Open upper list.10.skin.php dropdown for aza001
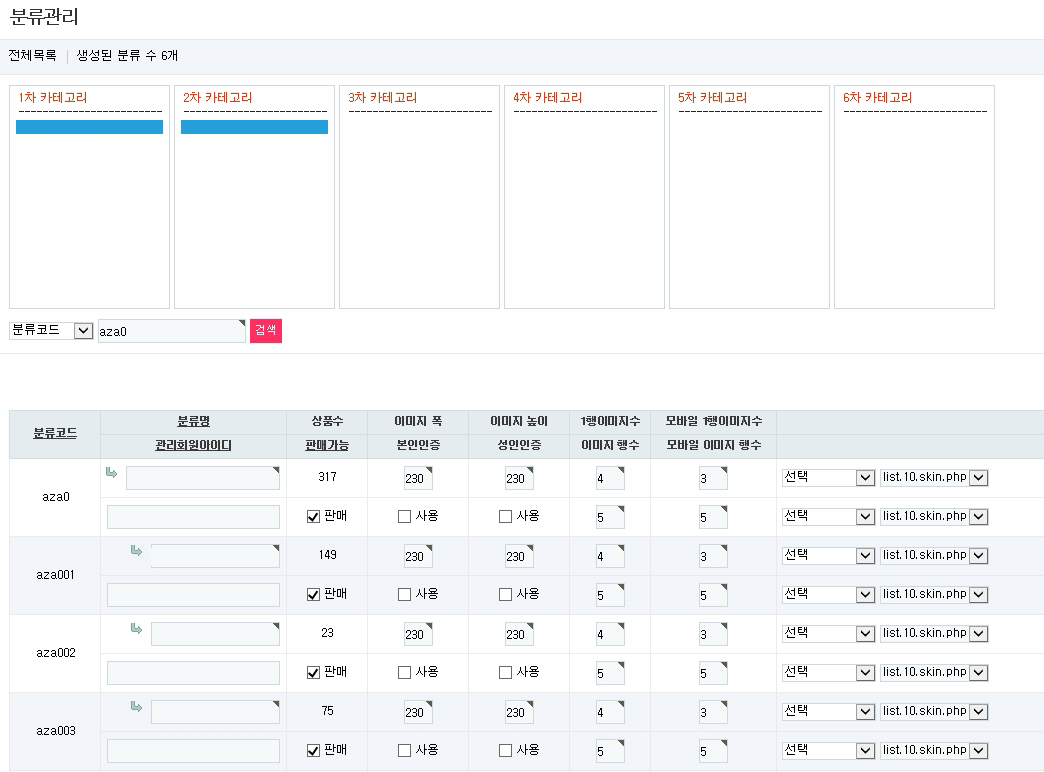Screen dimensions: 1044x772 tap(934, 556)
